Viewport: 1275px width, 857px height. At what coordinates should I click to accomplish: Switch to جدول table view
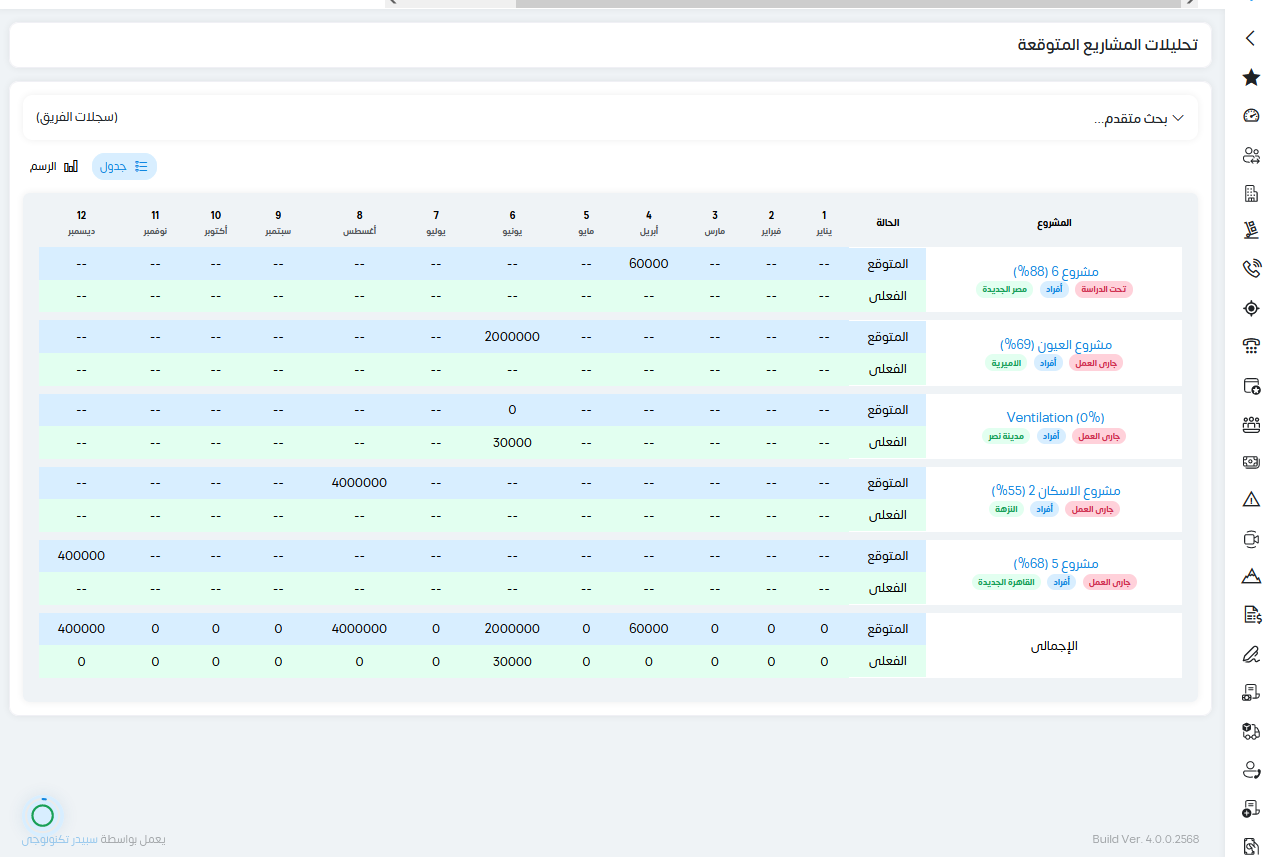tap(125, 167)
